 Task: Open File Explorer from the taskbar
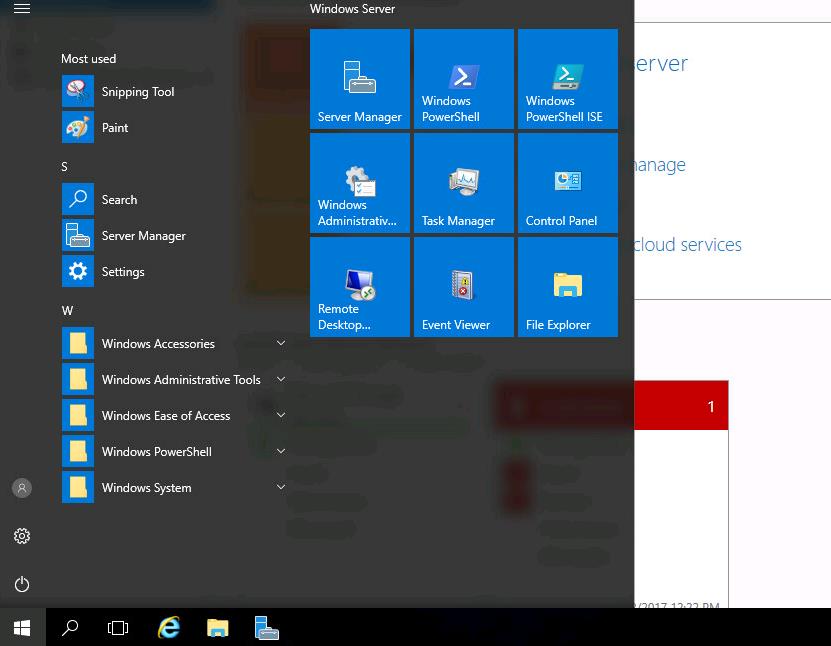tap(217, 627)
